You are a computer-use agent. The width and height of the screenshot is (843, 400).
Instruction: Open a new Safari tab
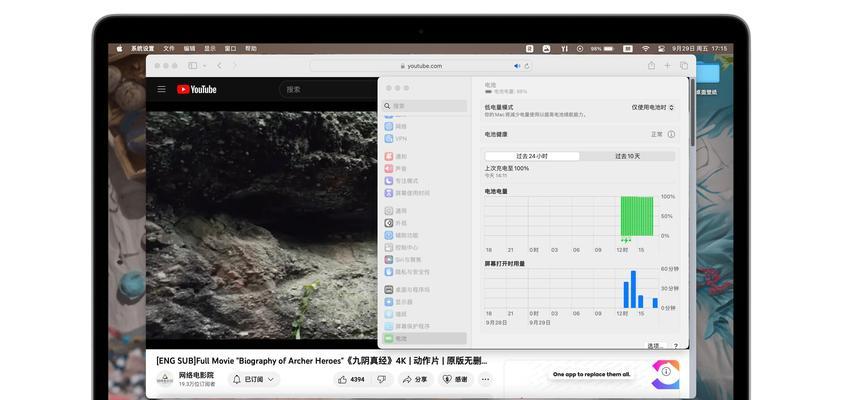(667, 66)
